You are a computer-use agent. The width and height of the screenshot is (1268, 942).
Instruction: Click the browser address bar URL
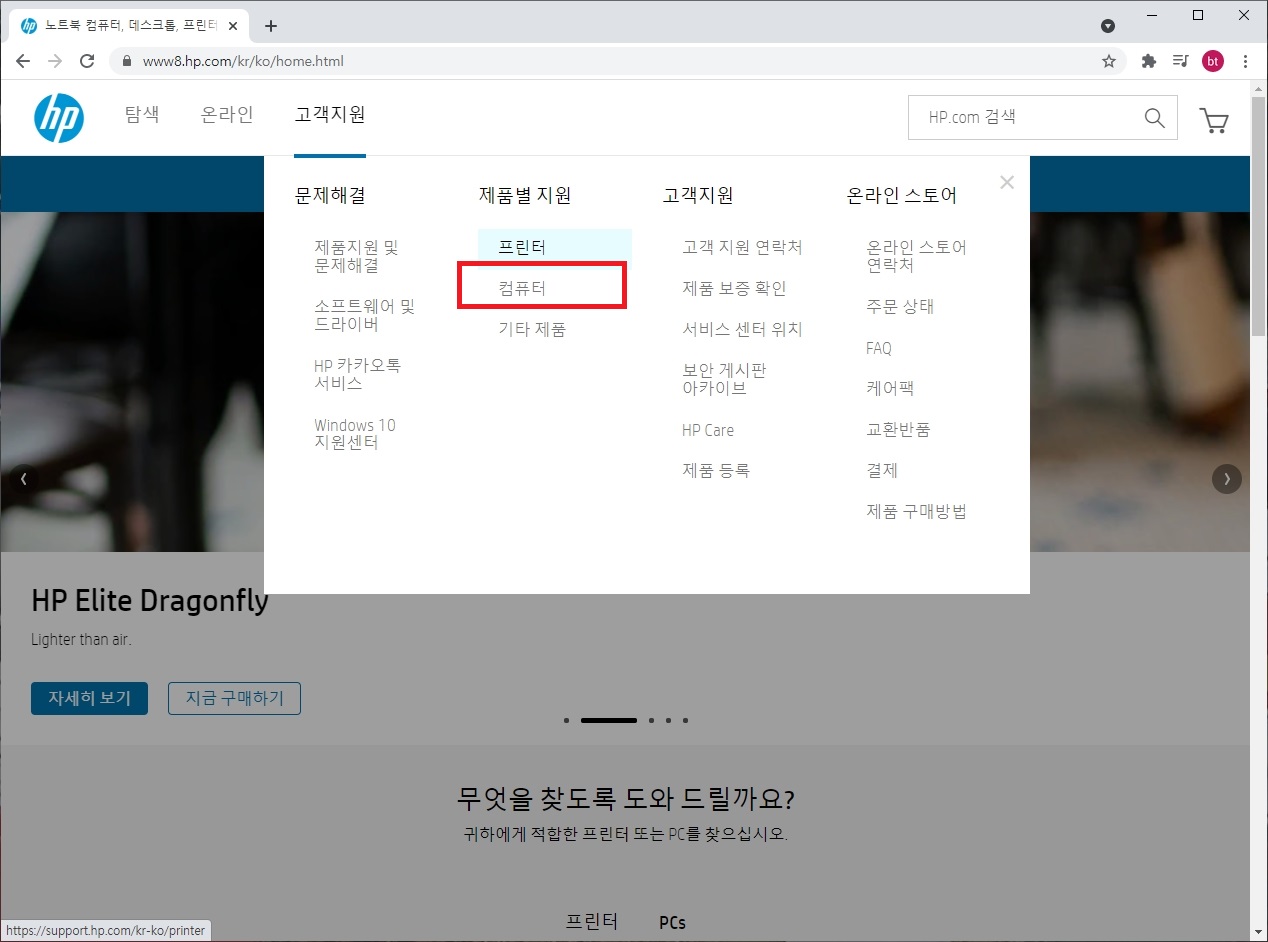pyautogui.click(x=243, y=61)
